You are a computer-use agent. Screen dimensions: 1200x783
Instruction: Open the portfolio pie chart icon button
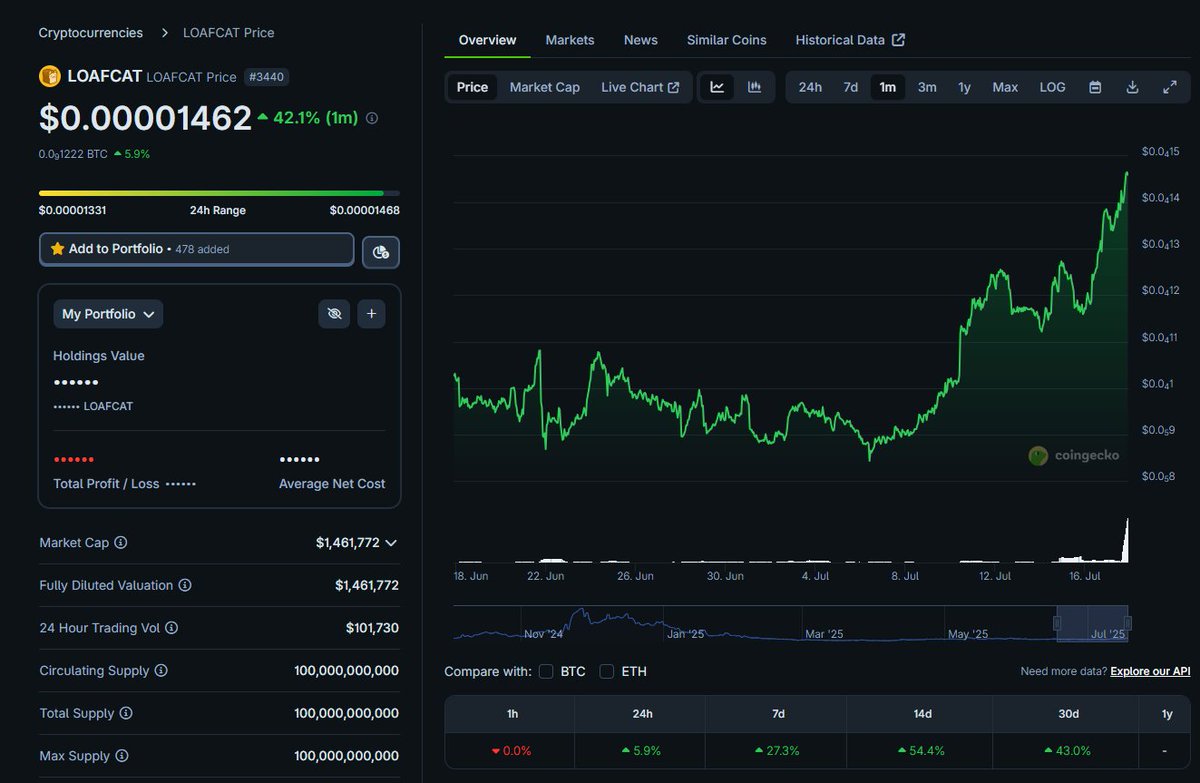pos(380,252)
